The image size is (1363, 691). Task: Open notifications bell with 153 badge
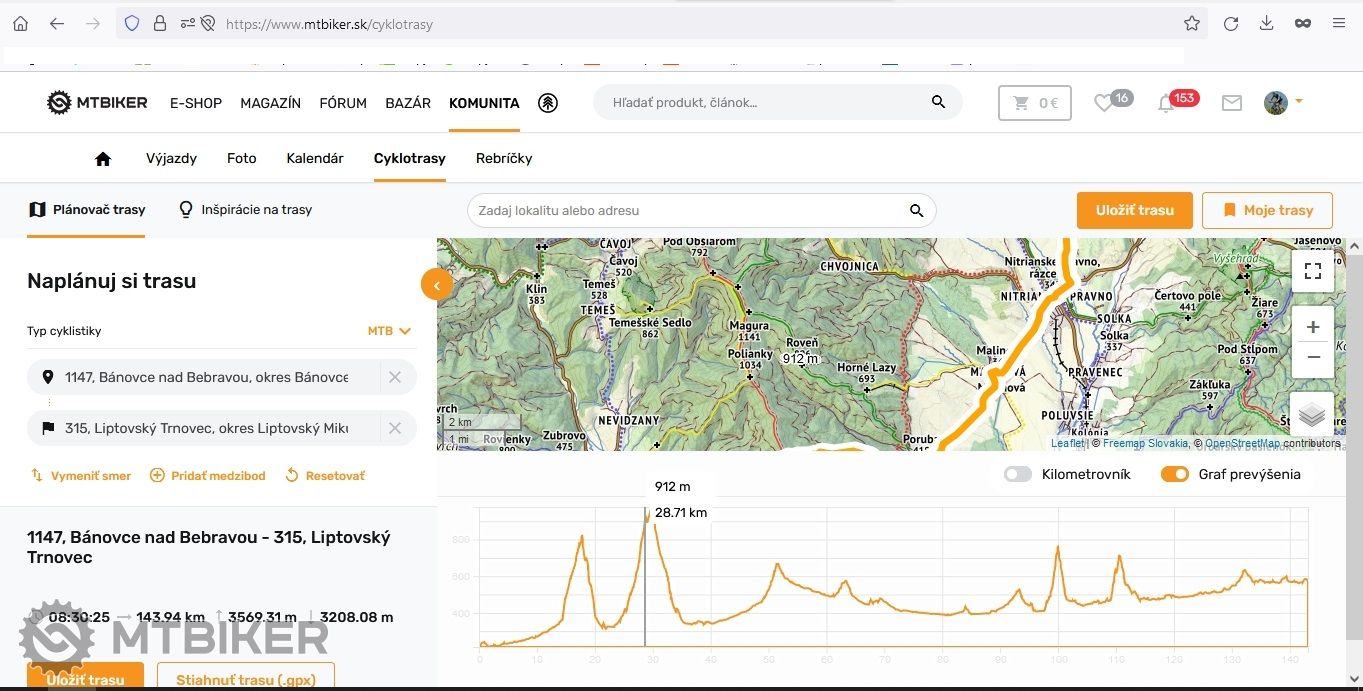tap(1166, 103)
